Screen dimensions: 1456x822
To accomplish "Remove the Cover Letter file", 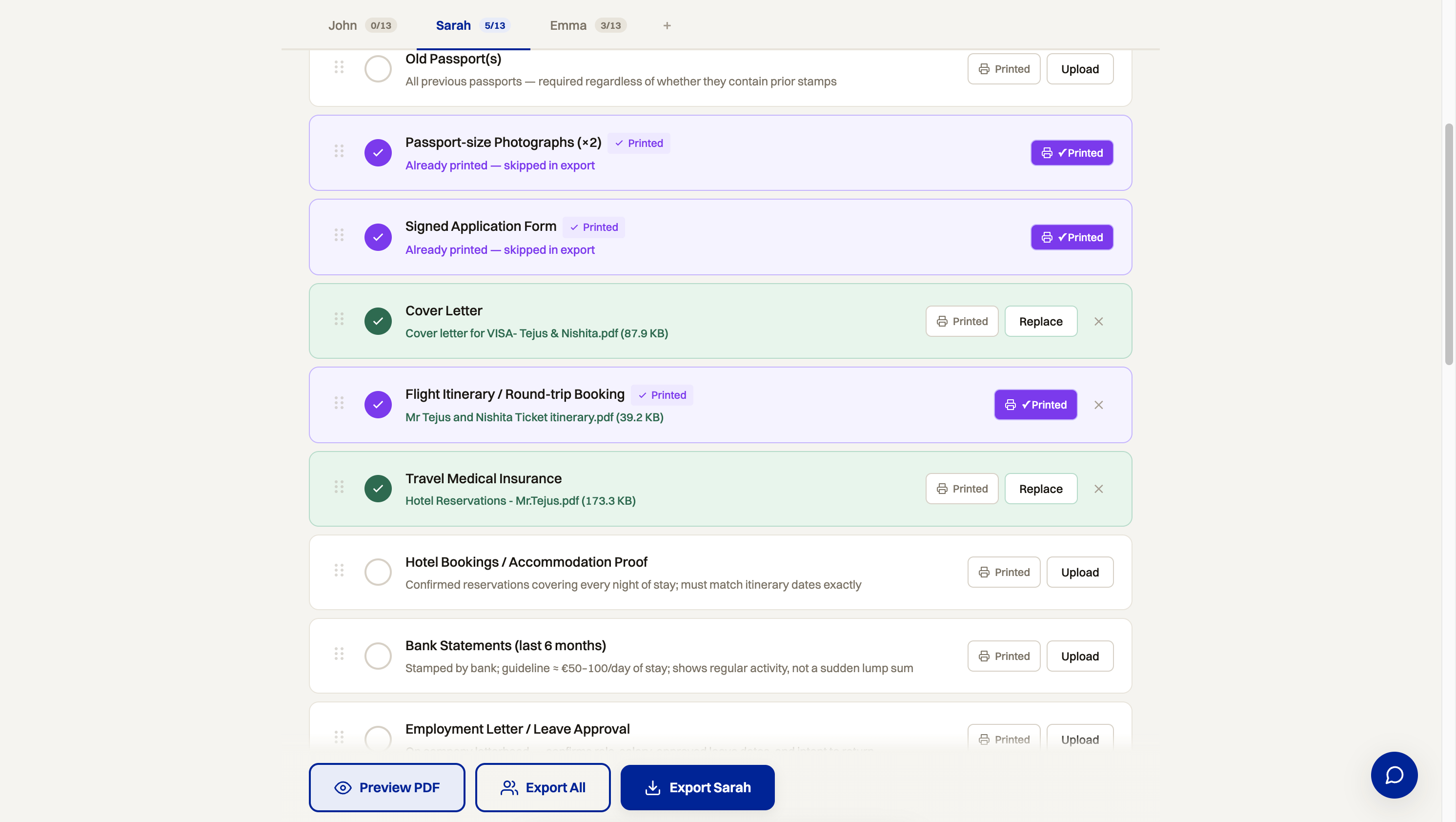I will (1098, 321).
